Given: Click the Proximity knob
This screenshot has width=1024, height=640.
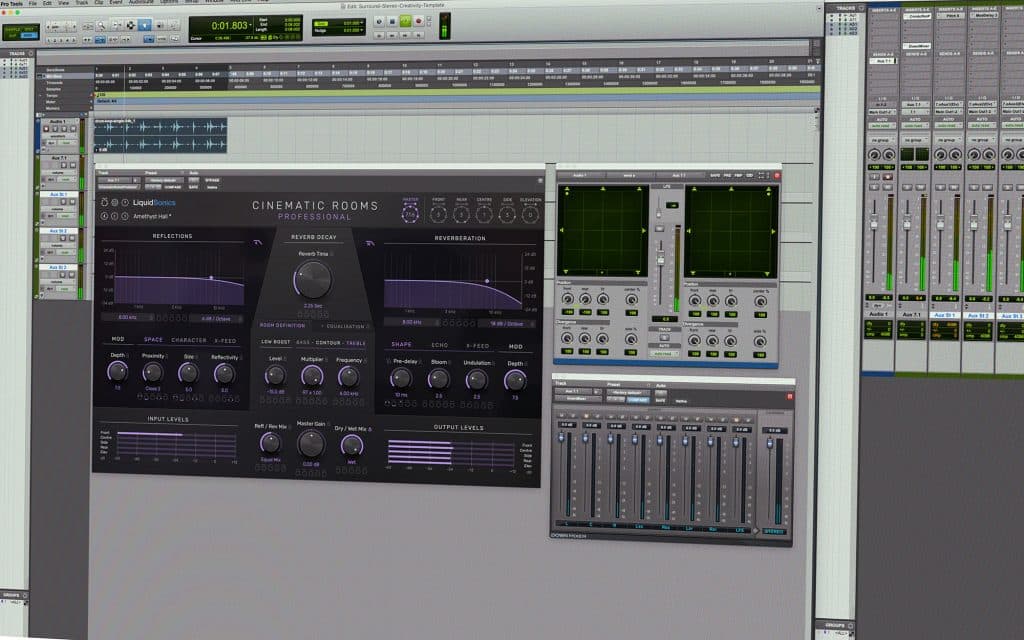Looking at the screenshot, I should point(153,373).
